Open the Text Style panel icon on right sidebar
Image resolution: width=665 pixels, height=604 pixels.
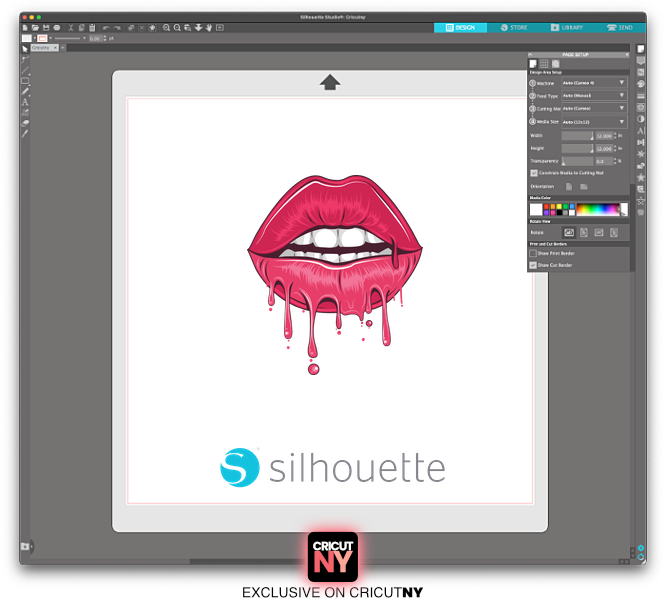click(640, 131)
